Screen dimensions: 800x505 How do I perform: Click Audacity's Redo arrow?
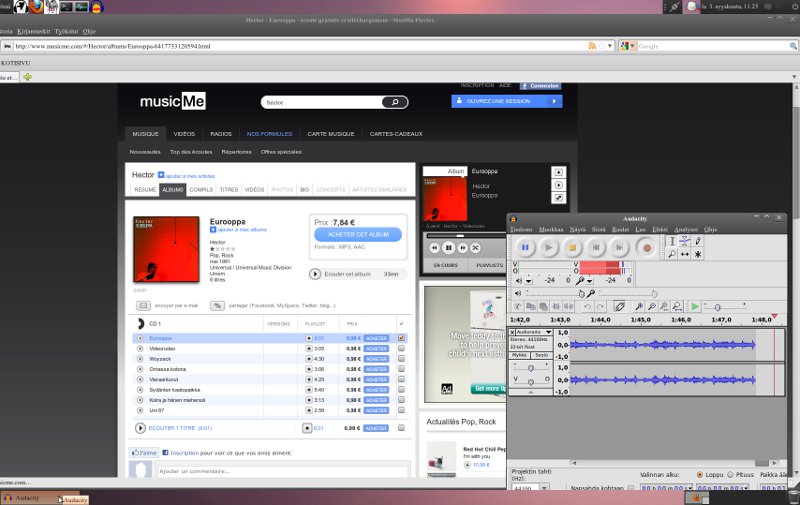(600, 306)
